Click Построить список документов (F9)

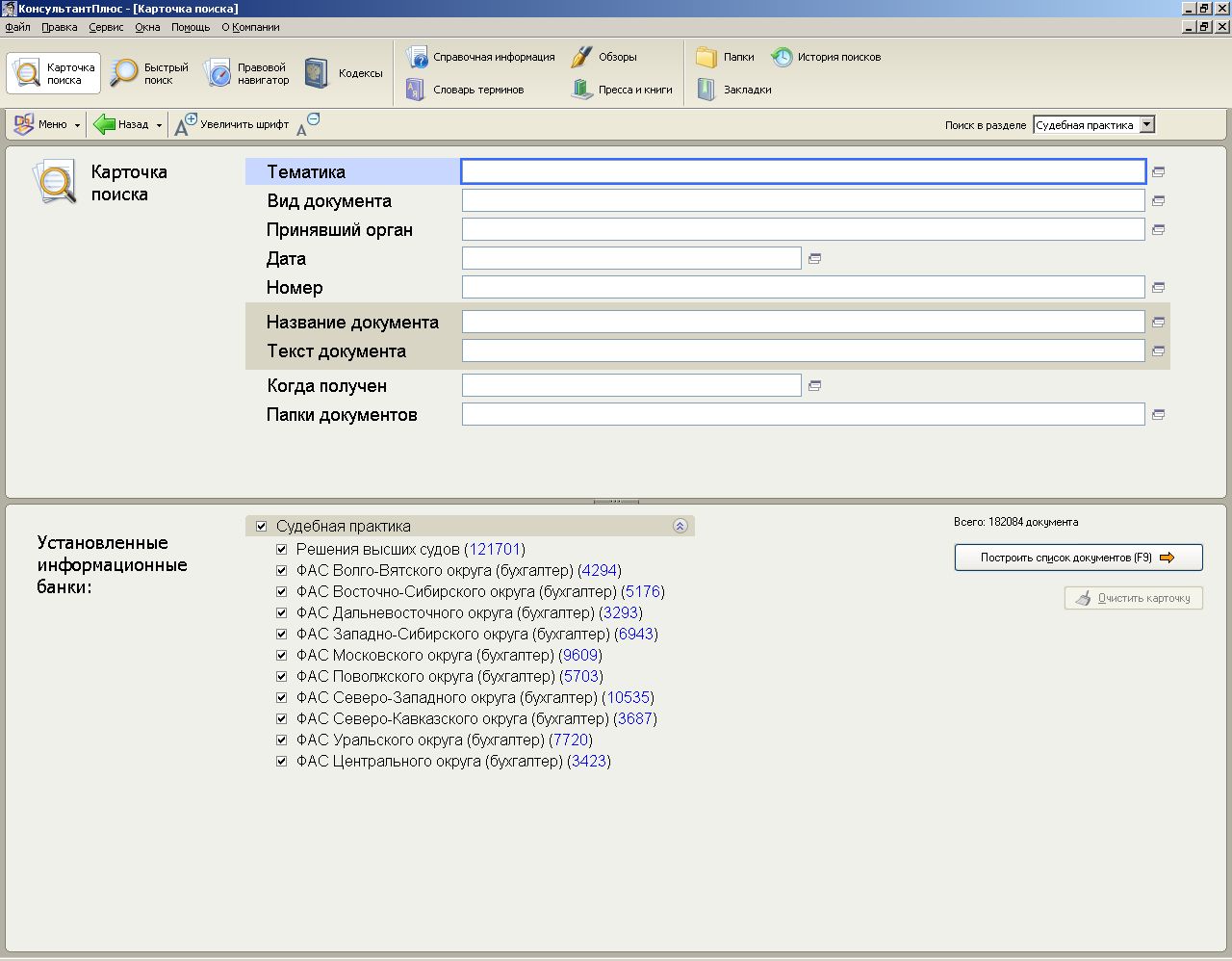pos(1078,558)
